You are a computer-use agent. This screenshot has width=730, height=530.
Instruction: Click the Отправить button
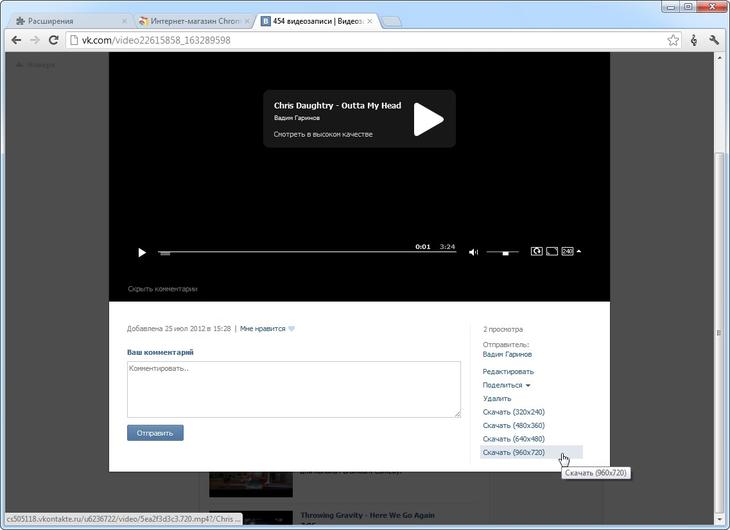[x=155, y=433]
